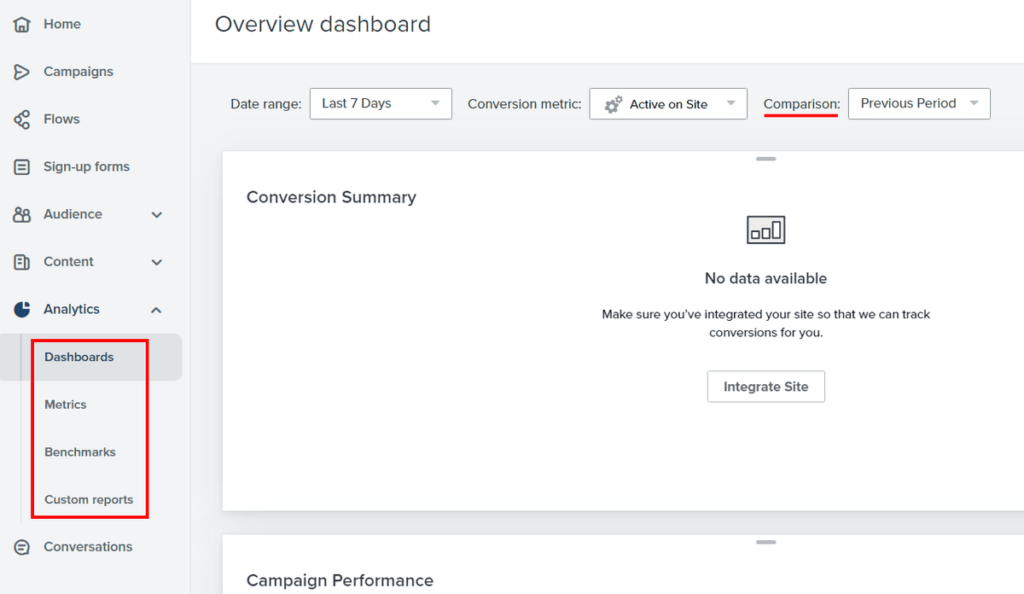Viewport: 1024px width, 594px height.
Task: Go to Benchmarks in the sidebar
Action: pyautogui.click(x=80, y=452)
